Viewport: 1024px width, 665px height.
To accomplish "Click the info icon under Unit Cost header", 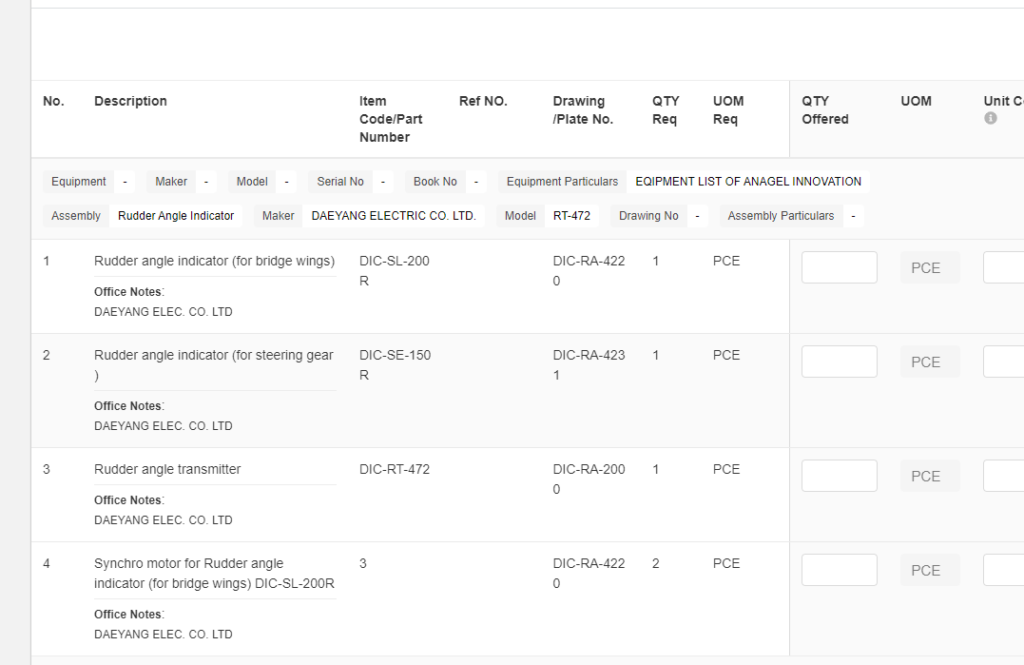I will (x=990, y=119).
